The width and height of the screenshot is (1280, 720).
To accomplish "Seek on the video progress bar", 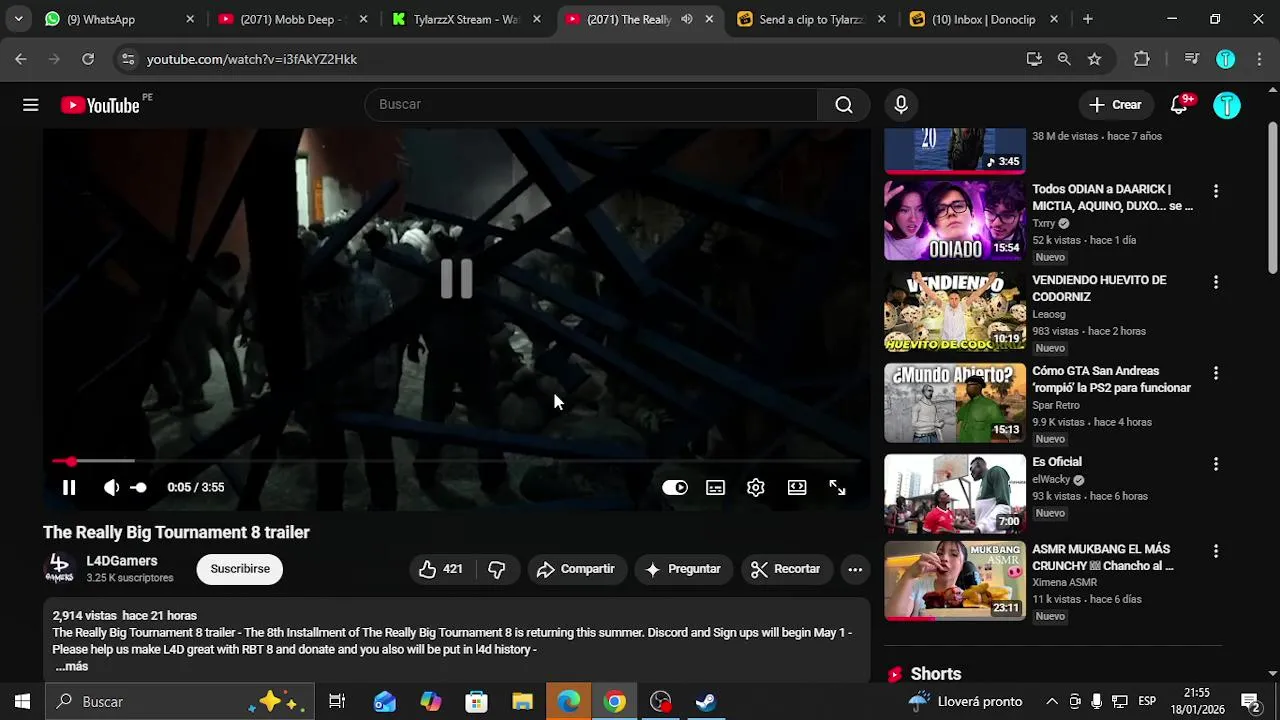I will [456, 461].
